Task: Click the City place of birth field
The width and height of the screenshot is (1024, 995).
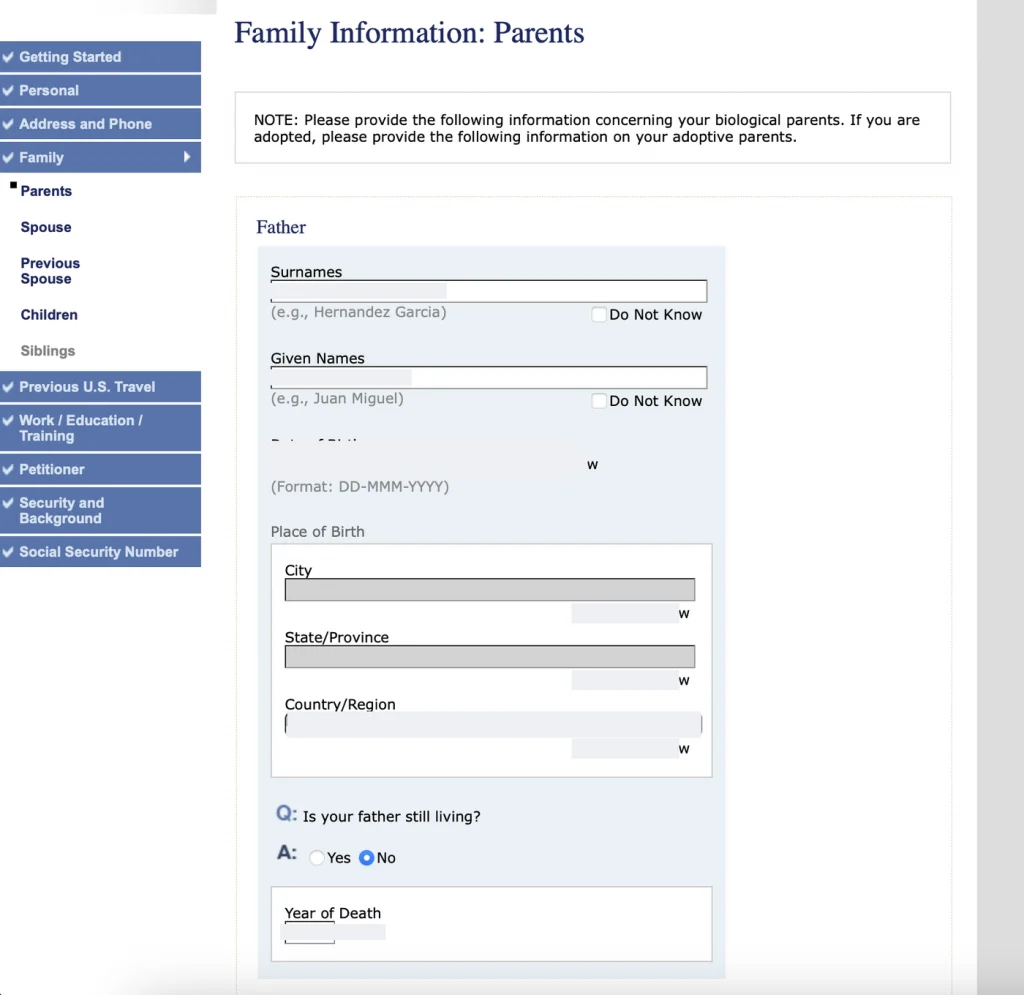Action: point(490,590)
